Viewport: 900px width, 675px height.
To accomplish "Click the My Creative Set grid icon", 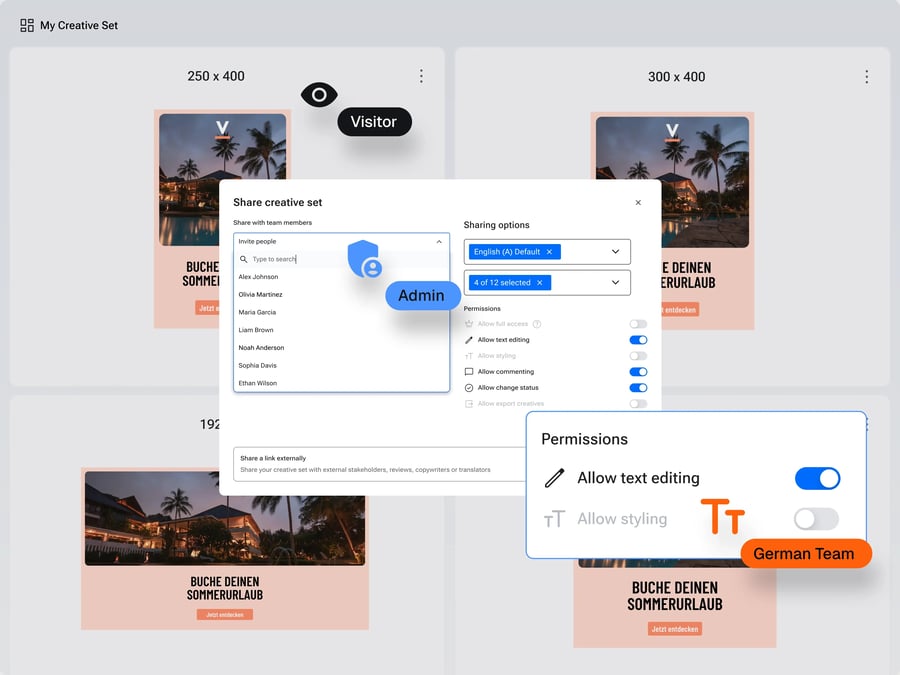I will click(27, 25).
